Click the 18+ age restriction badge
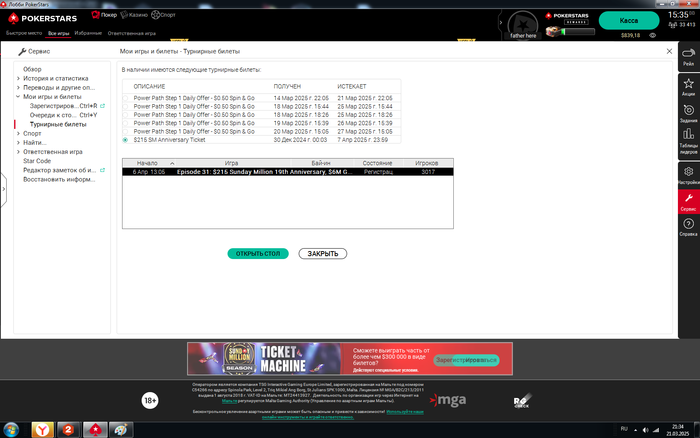 pos(150,400)
